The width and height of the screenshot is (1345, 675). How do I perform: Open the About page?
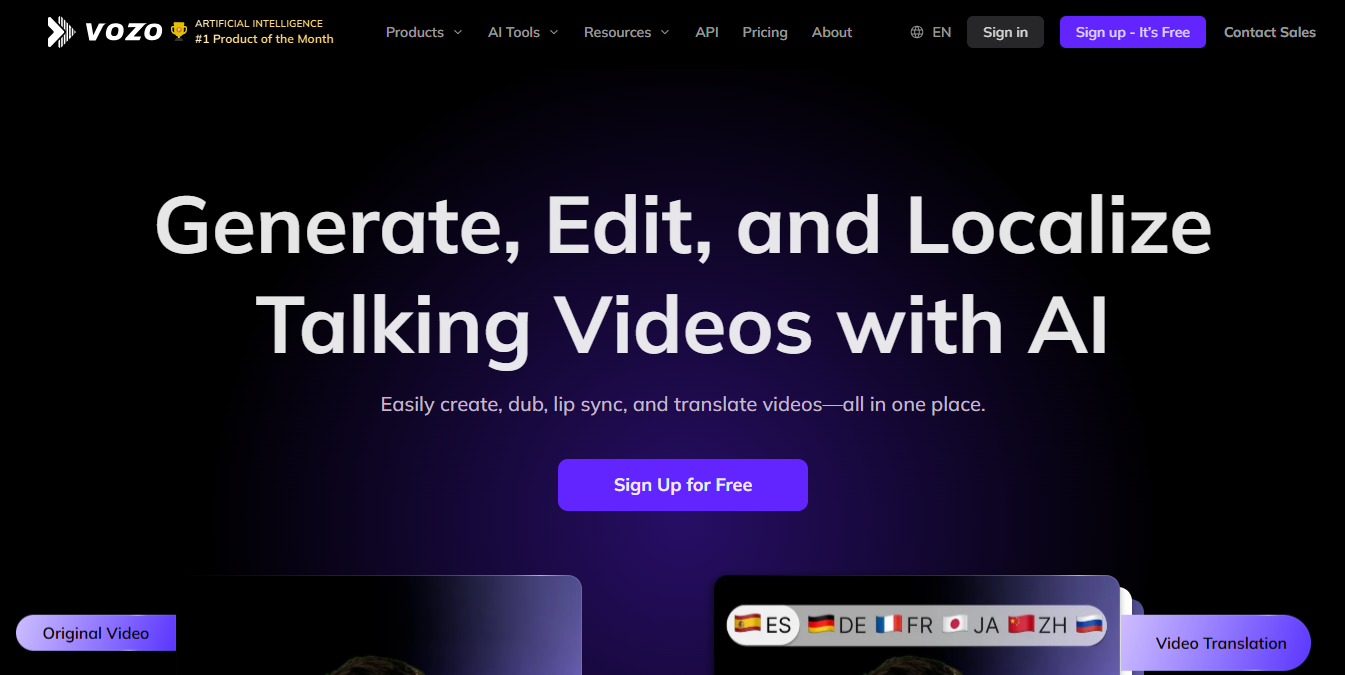tap(832, 32)
